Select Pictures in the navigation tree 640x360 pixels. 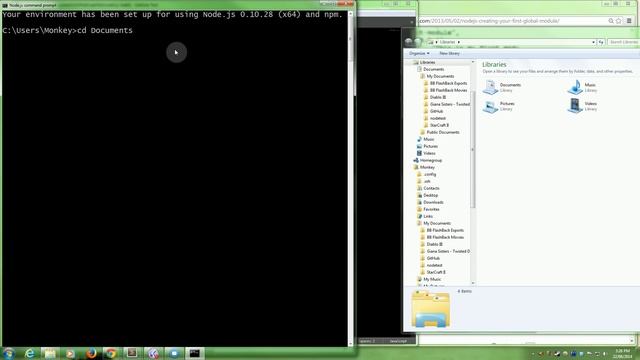[x=430, y=147]
